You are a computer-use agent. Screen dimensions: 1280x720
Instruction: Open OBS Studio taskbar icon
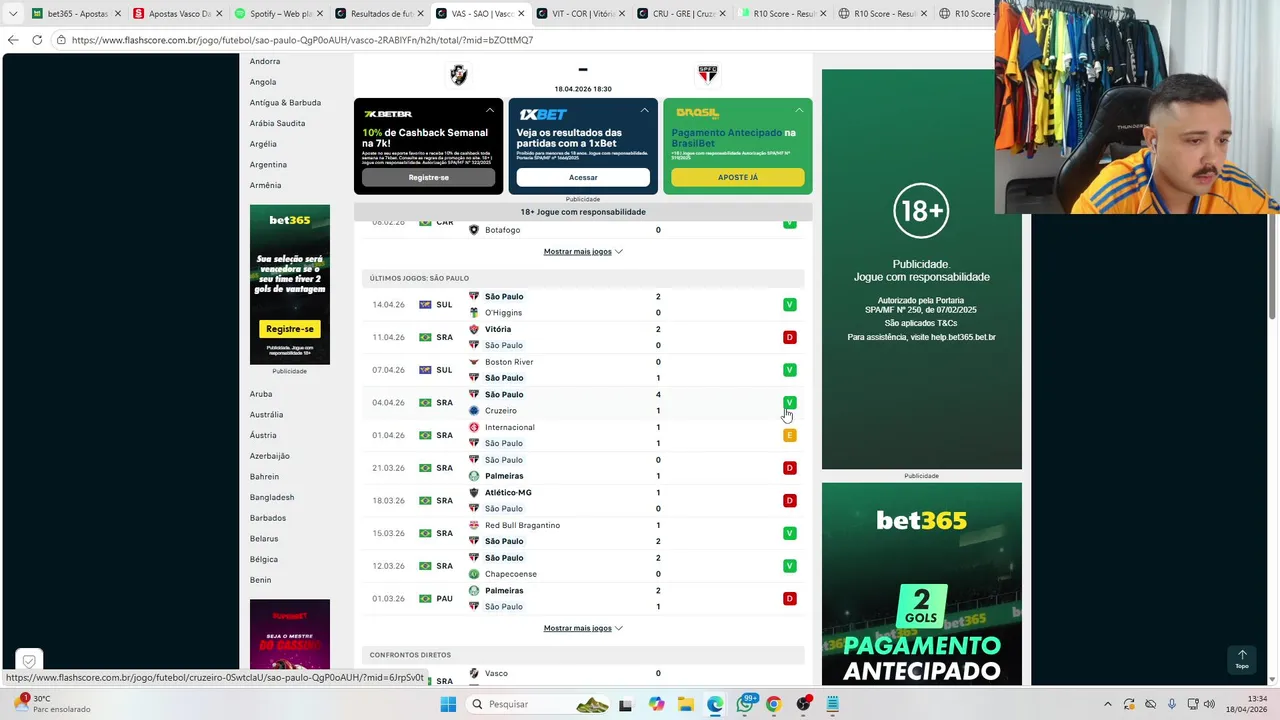point(803,704)
